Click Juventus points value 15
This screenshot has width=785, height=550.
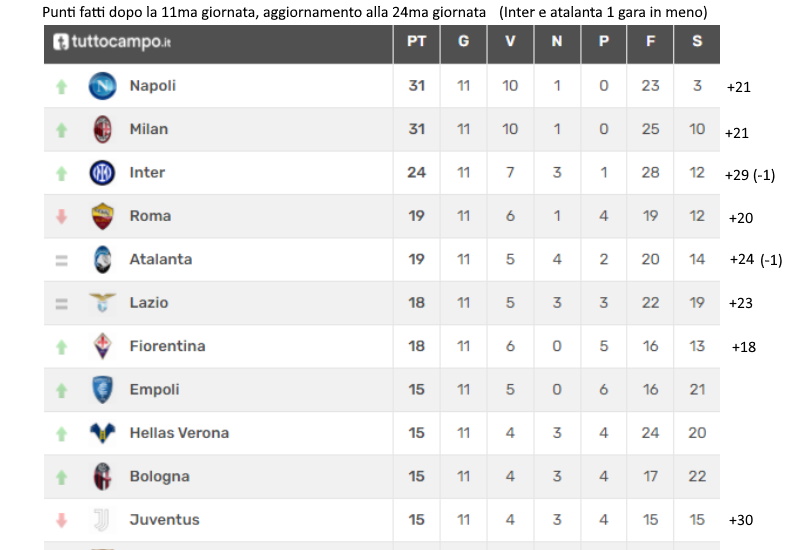tap(416, 520)
